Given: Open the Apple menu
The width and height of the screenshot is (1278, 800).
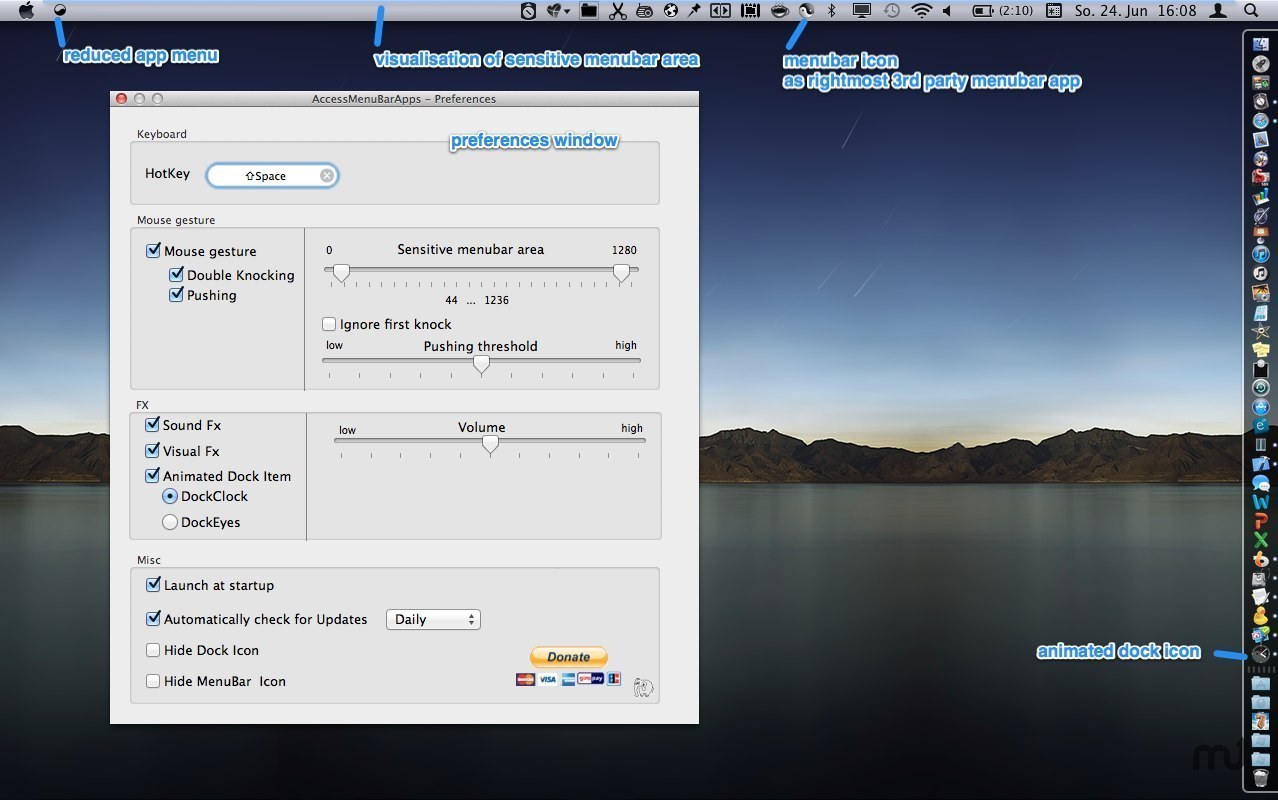Looking at the screenshot, I should click(27, 11).
